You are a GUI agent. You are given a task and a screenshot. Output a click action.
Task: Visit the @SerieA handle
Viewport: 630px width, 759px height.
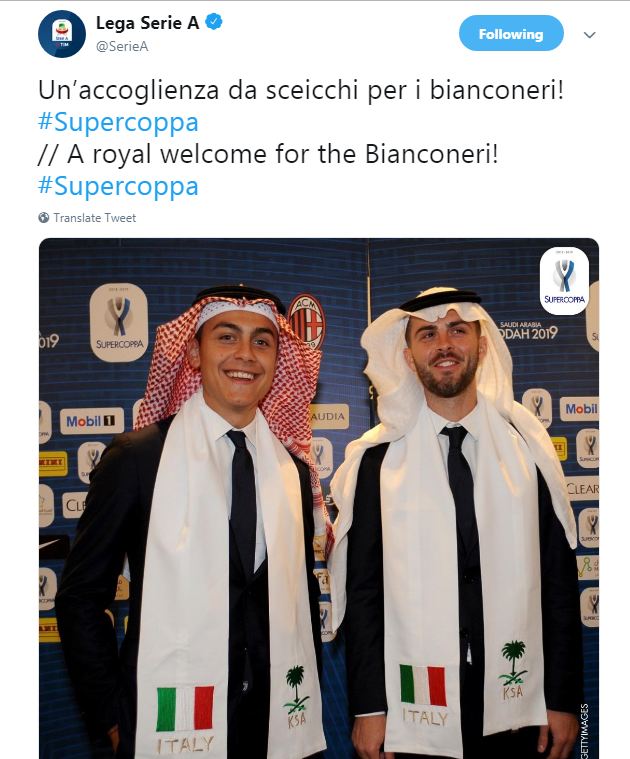click(122, 46)
